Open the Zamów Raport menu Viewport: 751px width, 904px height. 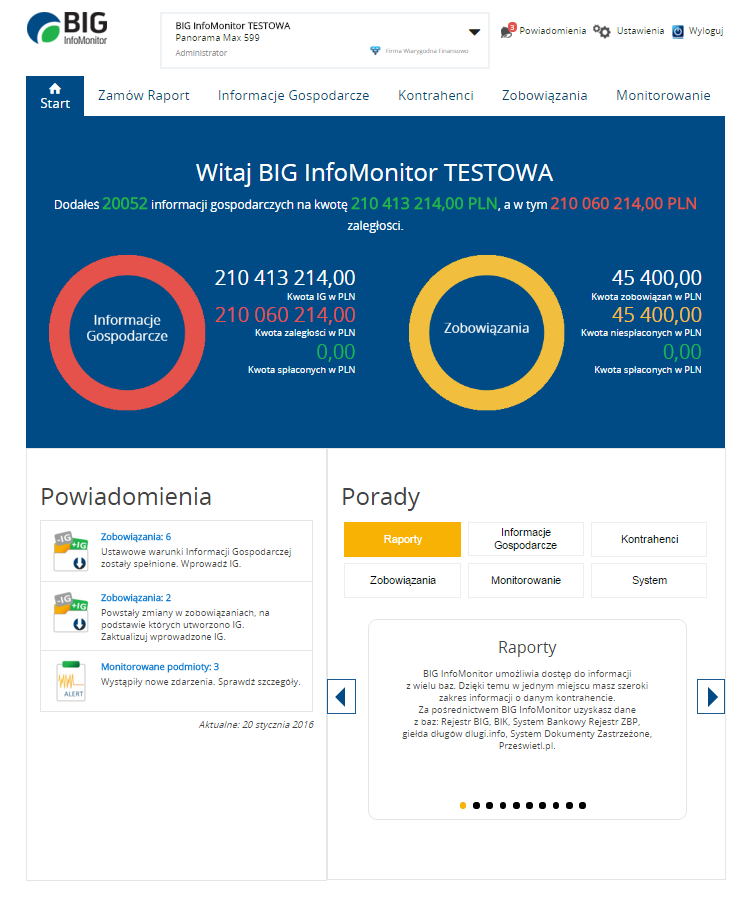[144, 96]
